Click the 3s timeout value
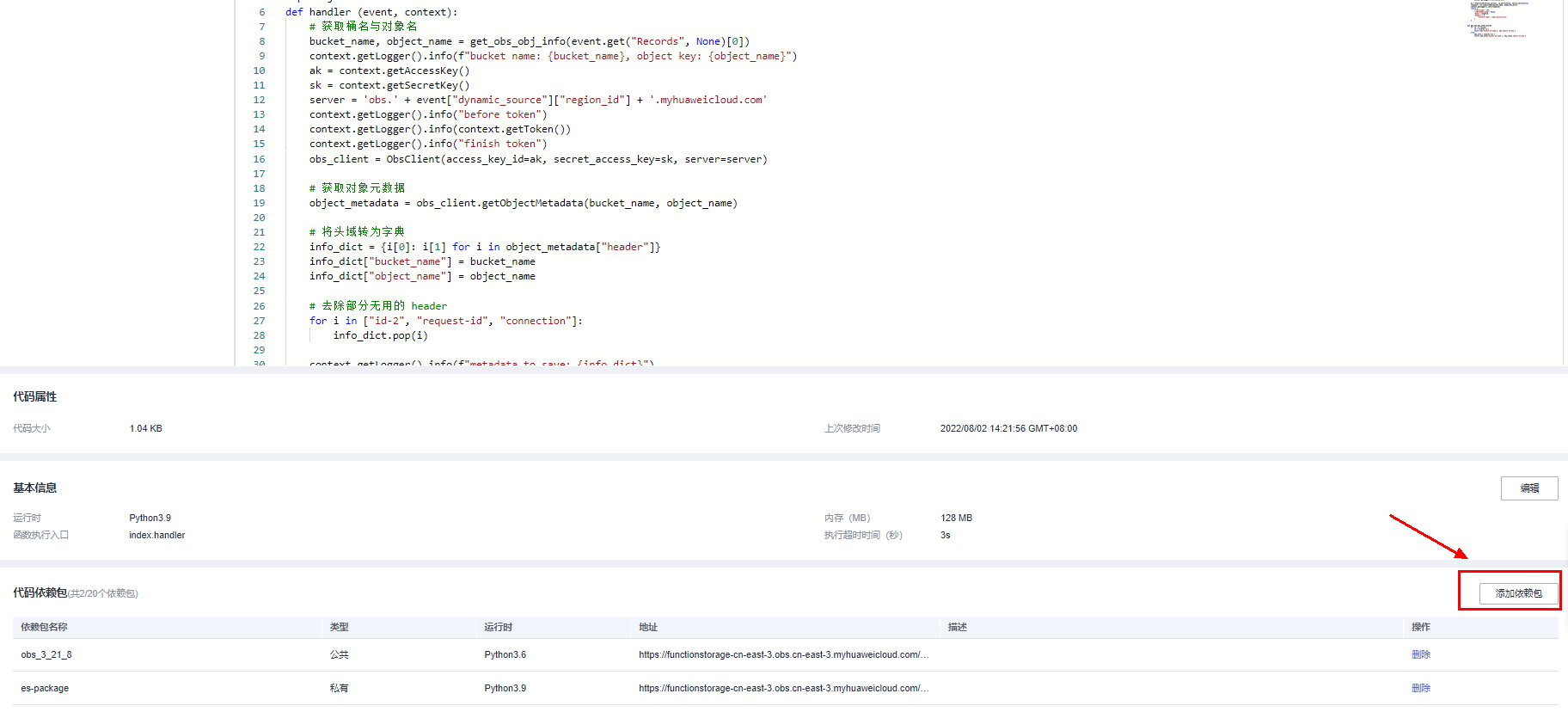Screen dimensions: 1568x712 [x=946, y=536]
